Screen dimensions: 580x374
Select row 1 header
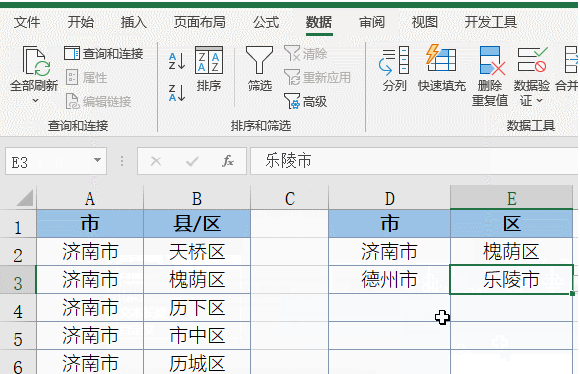tap(18, 224)
